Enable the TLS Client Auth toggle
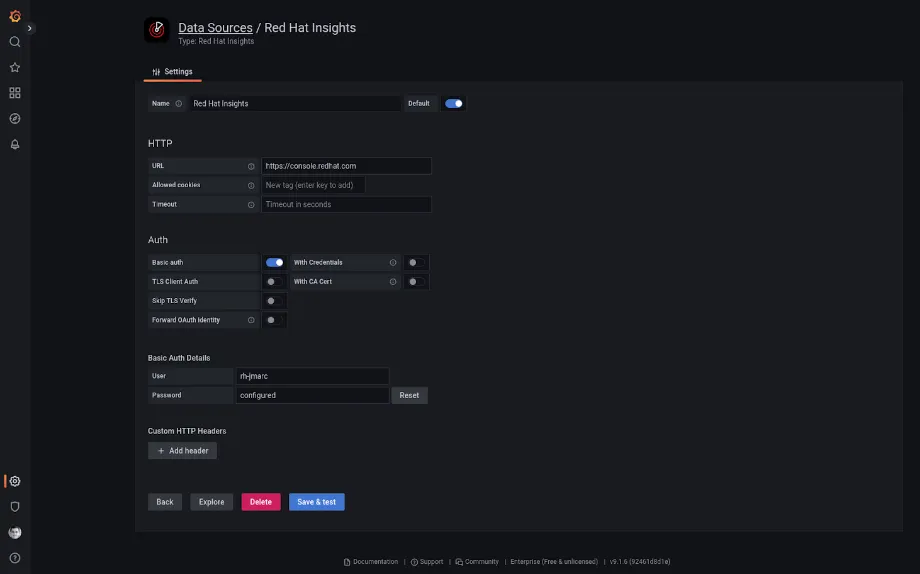 (275, 282)
